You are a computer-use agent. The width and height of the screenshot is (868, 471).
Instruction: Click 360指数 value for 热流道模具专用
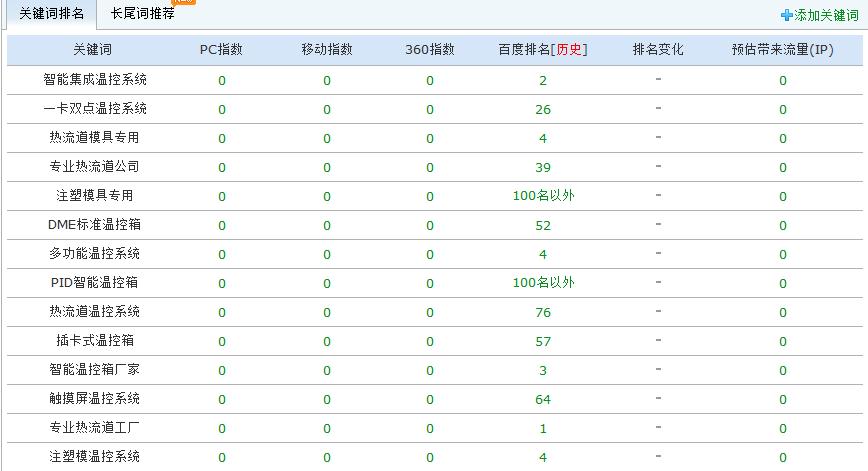pyautogui.click(x=430, y=139)
